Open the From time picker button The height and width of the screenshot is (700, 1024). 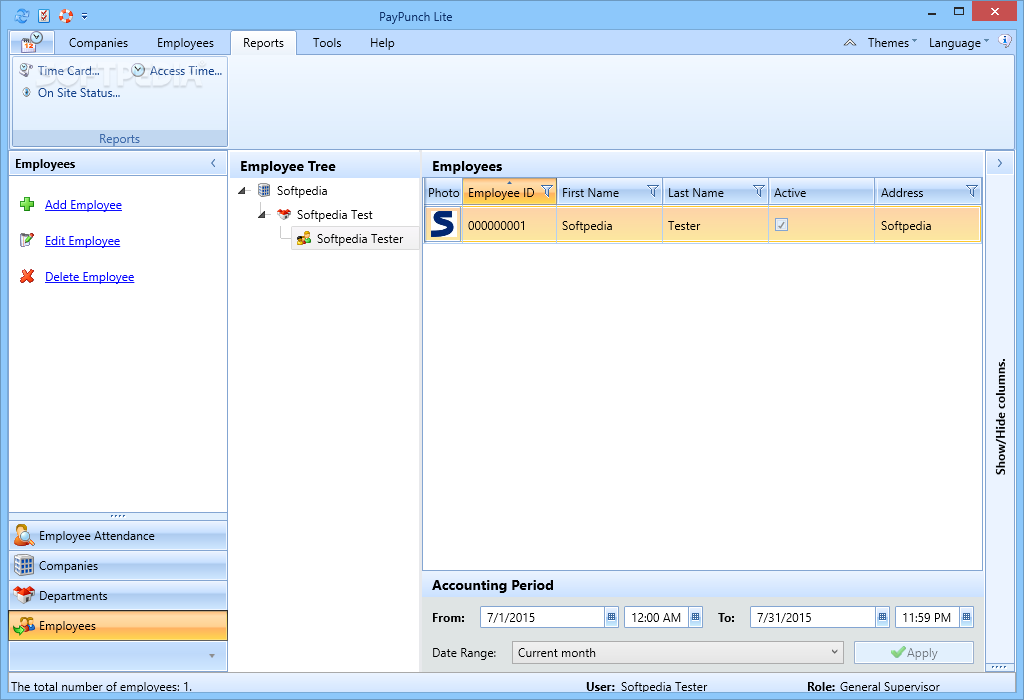pyautogui.click(x=696, y=617)
